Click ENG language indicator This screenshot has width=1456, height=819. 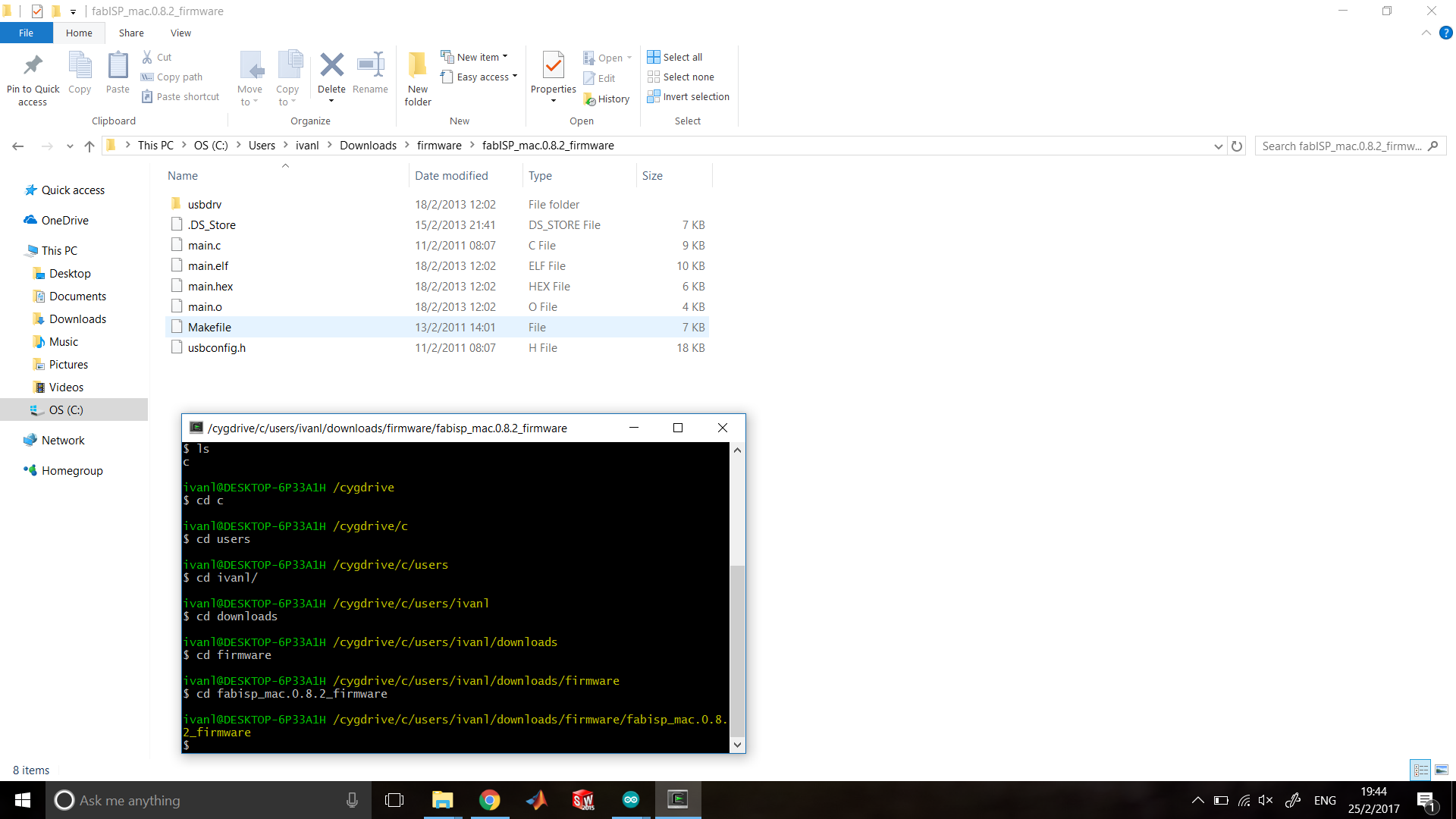pos(1325,800)
